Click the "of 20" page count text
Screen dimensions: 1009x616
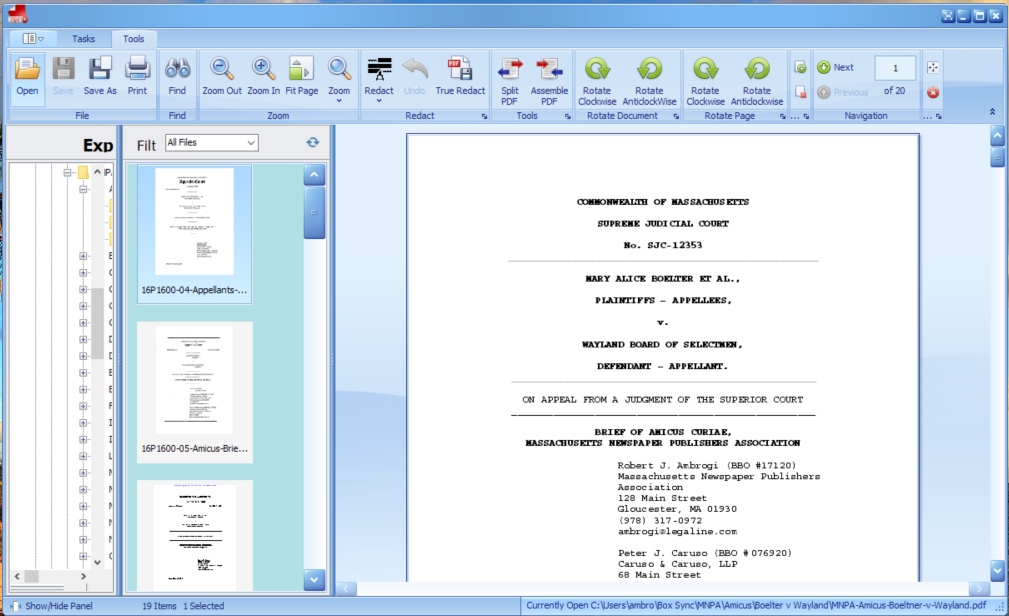coord(894,91)
